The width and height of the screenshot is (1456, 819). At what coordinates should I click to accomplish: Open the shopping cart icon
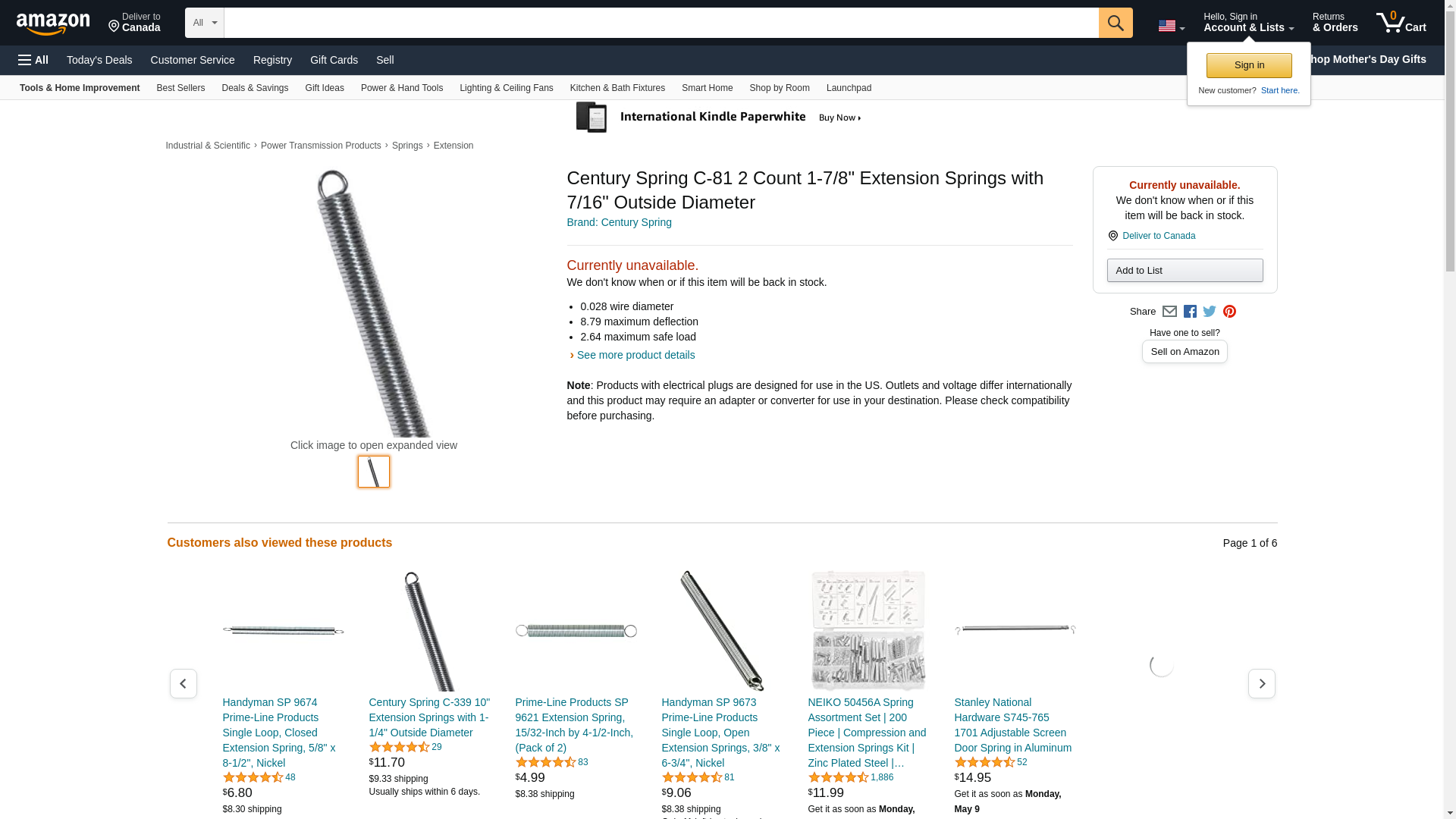click(x=1401, y=23)
